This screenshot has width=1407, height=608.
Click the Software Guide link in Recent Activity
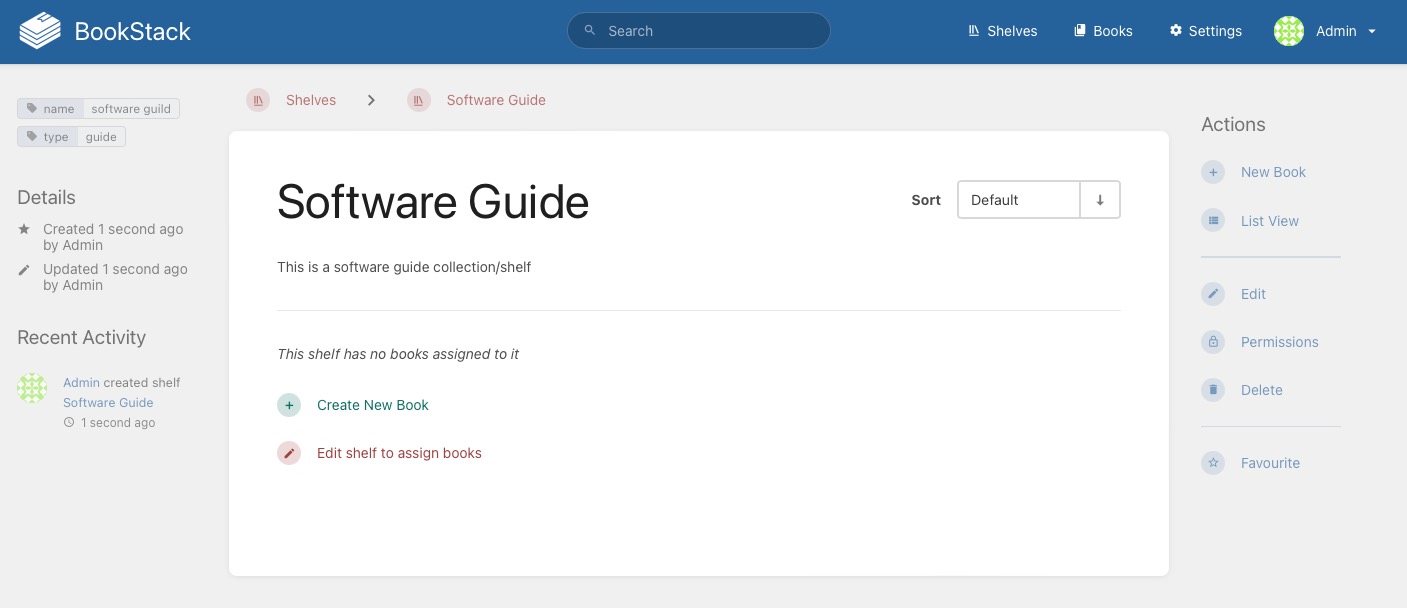(108, 402)
